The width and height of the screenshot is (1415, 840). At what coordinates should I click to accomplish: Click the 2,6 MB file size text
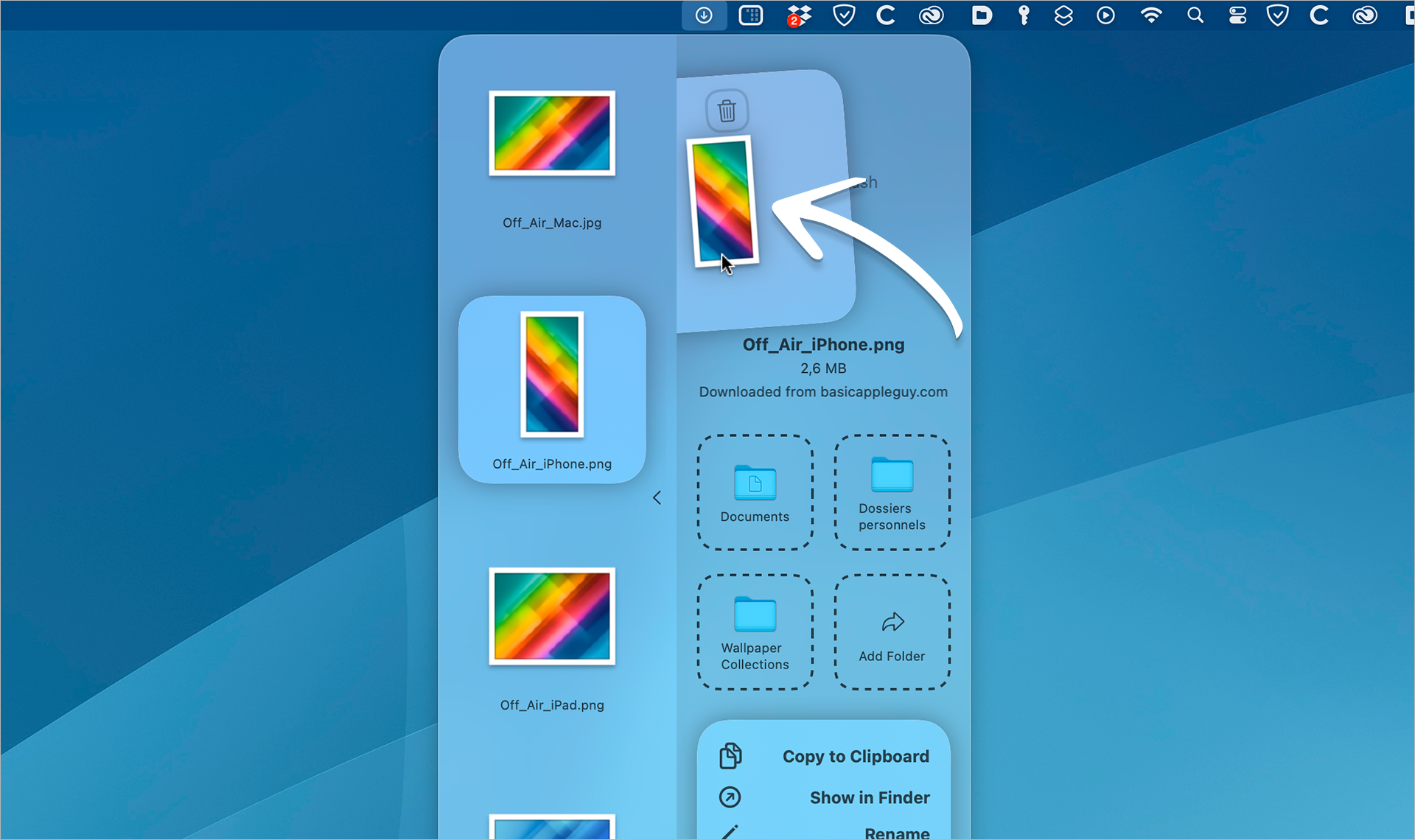[823, 368]
